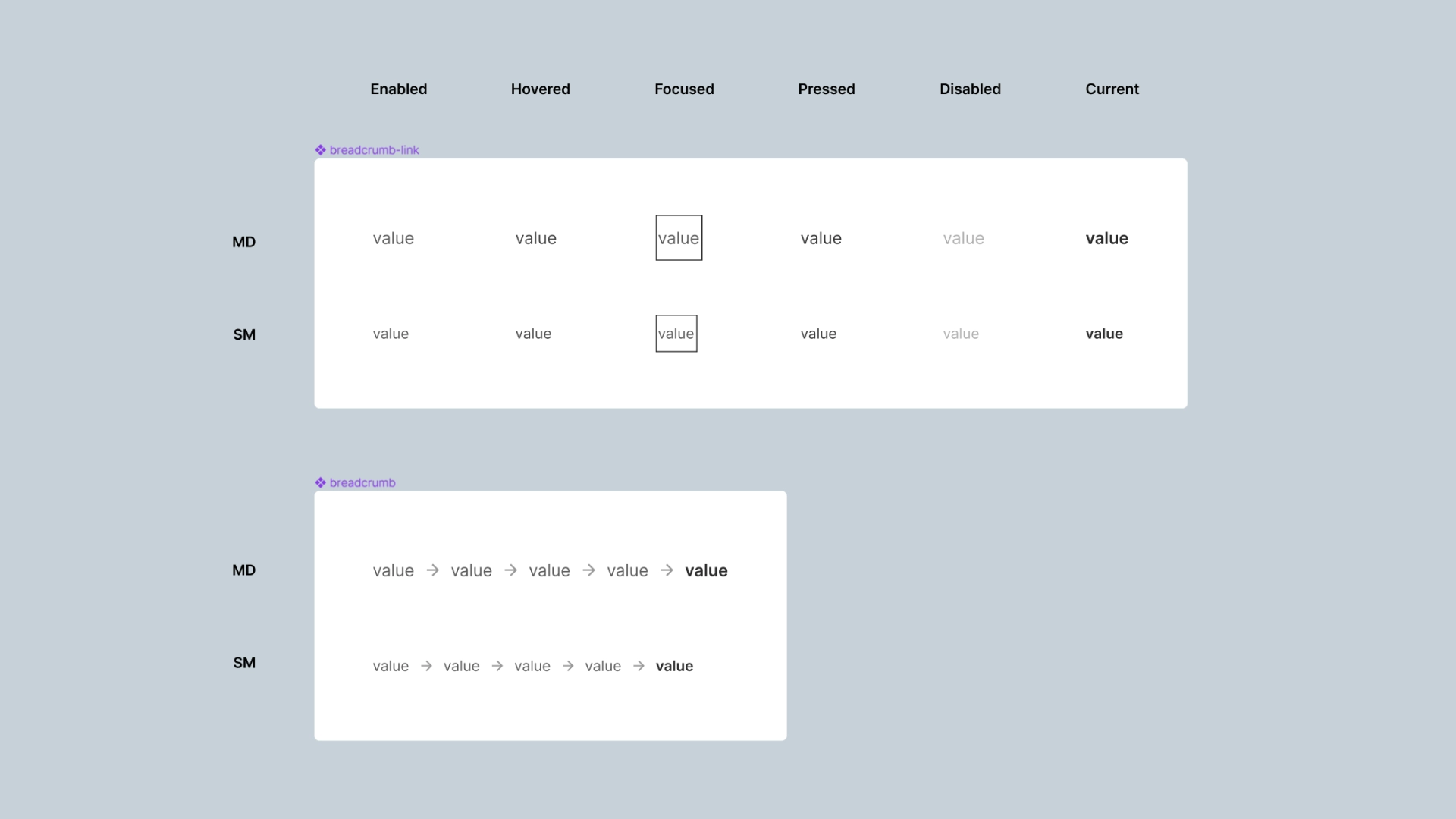Click the Pressed SM value text

point(818,334)
